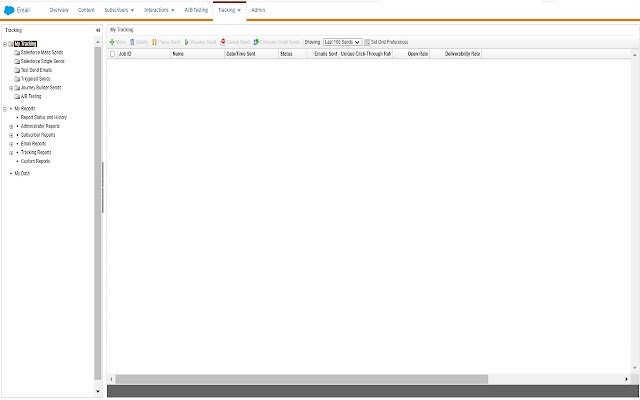
Task: Go to A/B Testing in top navigation
Action: coord(196,10)
